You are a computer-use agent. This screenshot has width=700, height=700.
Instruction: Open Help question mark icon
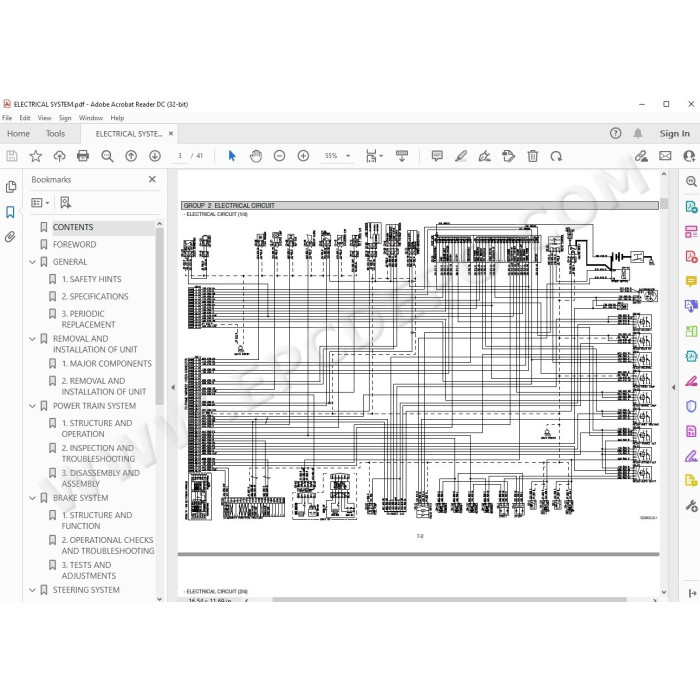[616, 133]
